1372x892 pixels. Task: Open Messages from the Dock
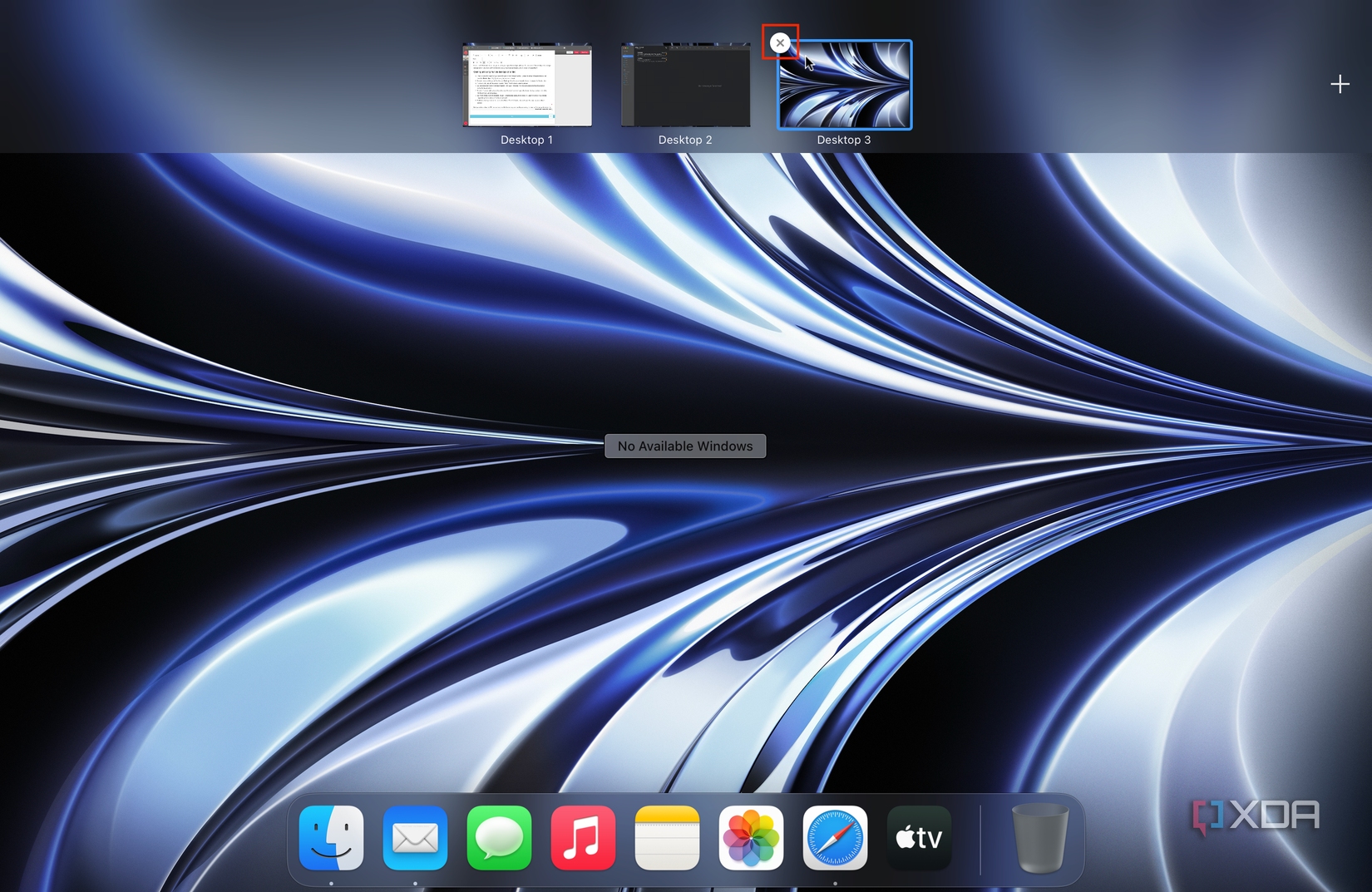pos(499,838)
